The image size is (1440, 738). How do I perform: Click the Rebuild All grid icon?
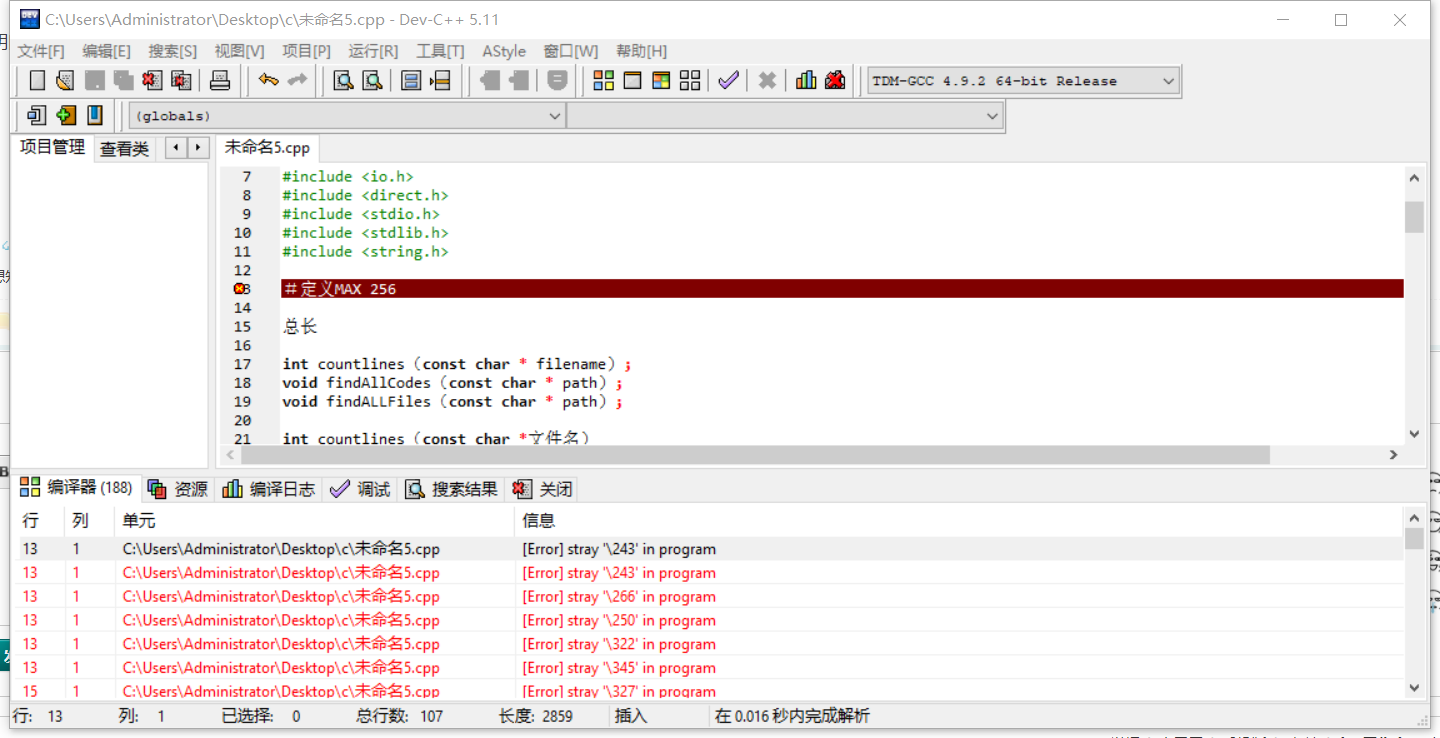(690, 81)
